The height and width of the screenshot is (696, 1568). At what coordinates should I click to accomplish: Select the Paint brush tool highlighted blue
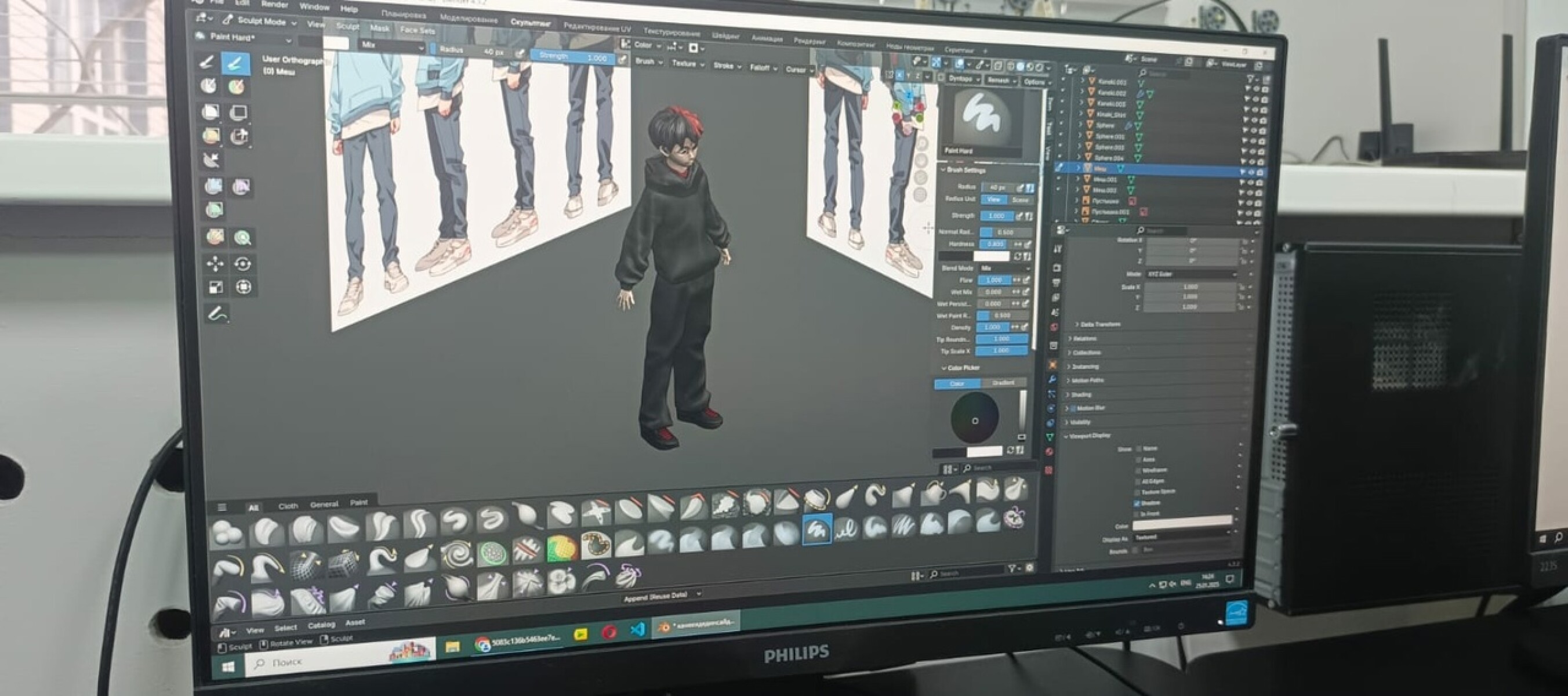tap(235, 63)
